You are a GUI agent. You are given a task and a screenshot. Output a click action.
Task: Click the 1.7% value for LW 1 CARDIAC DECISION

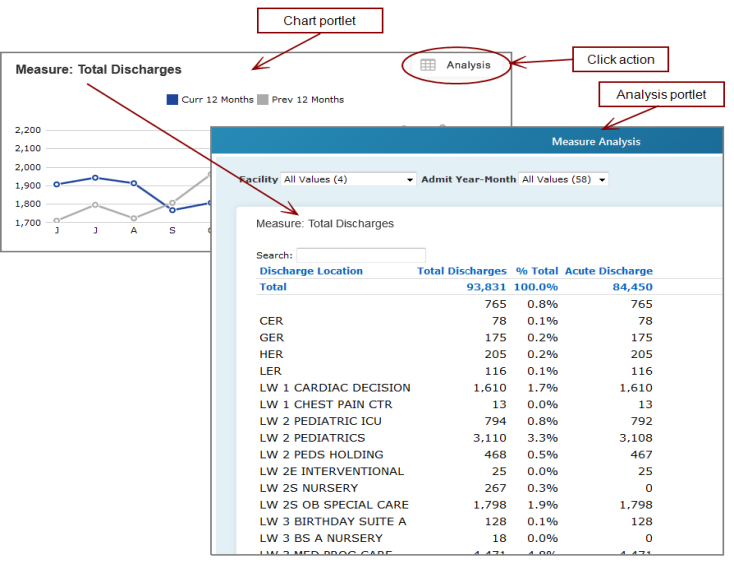coord(543,388)
